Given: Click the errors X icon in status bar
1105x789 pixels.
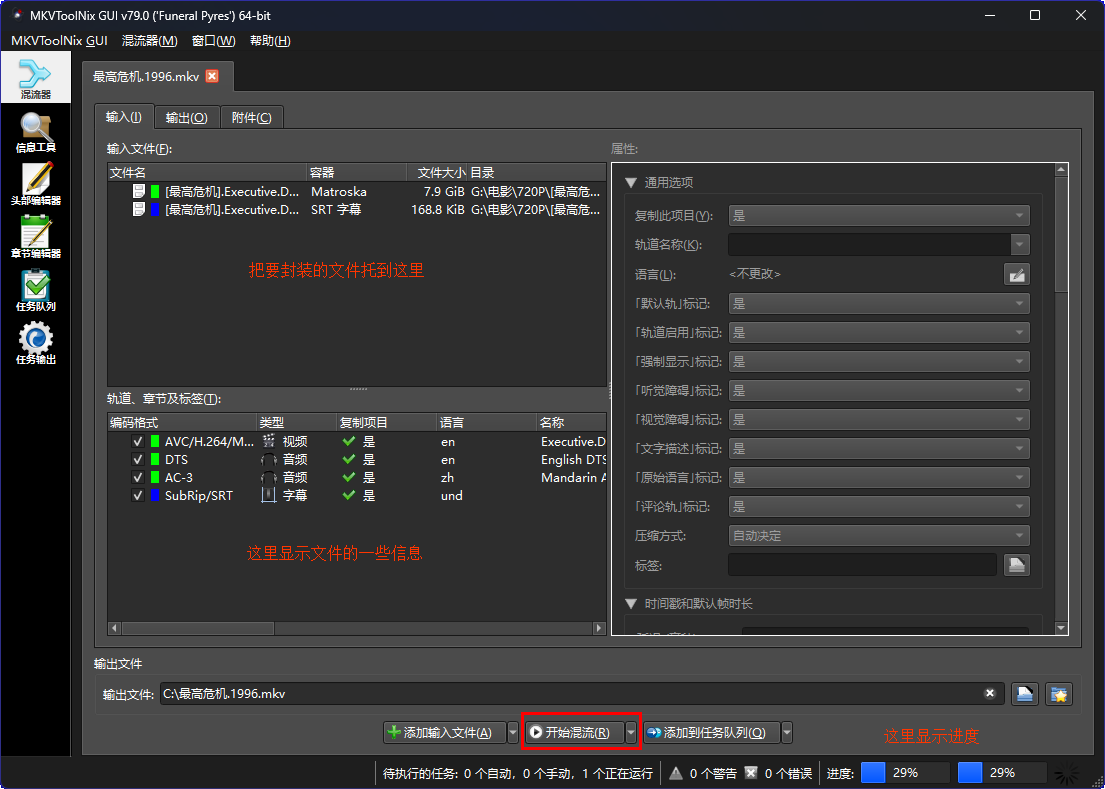Looking at the screenshot, I should [x=751, y=773].
